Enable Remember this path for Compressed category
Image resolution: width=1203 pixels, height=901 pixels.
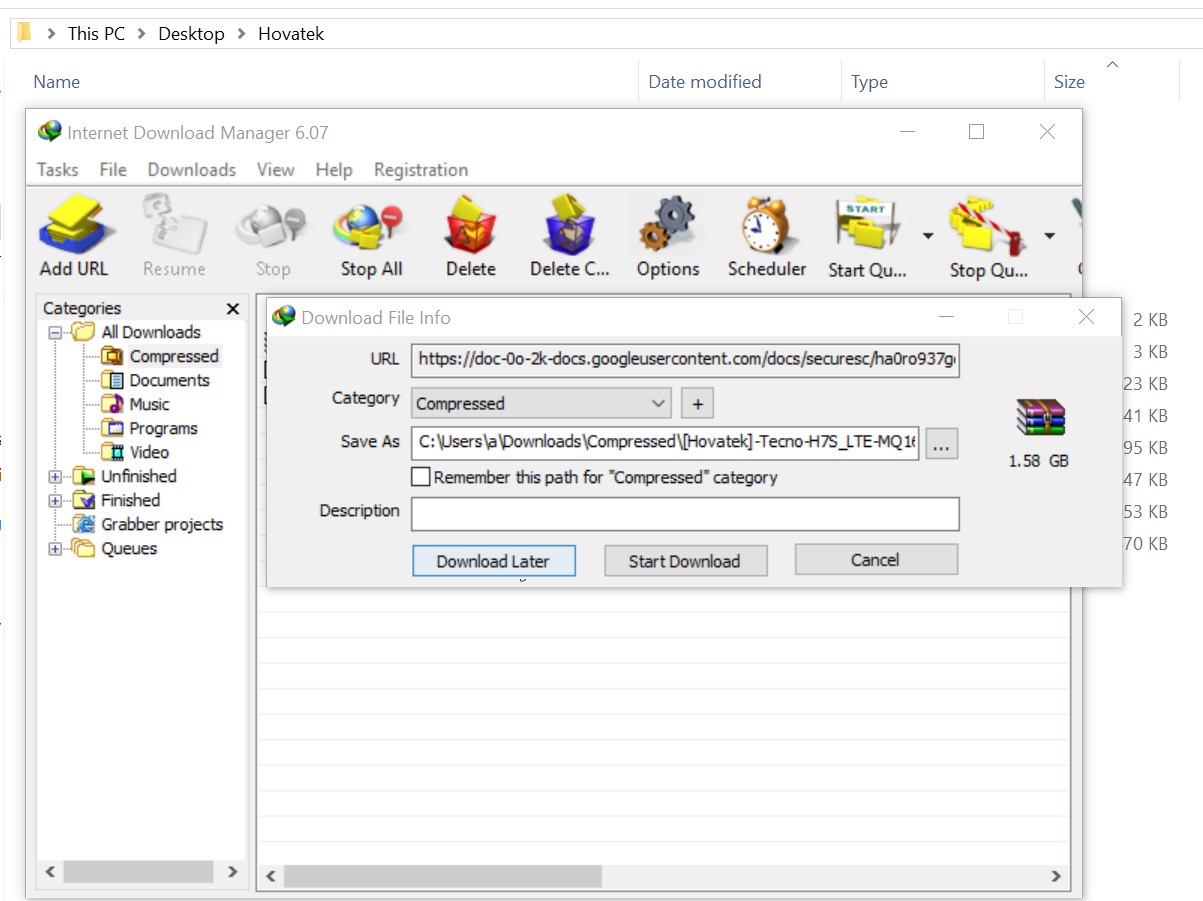pyautogui.click(x=421, y=477)
